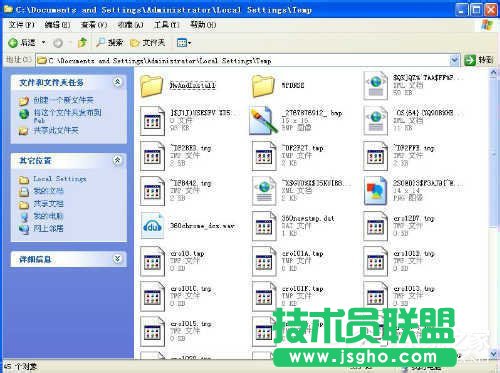Collapse the 文件和文件夹任务 panel

(x=117, y=82)
